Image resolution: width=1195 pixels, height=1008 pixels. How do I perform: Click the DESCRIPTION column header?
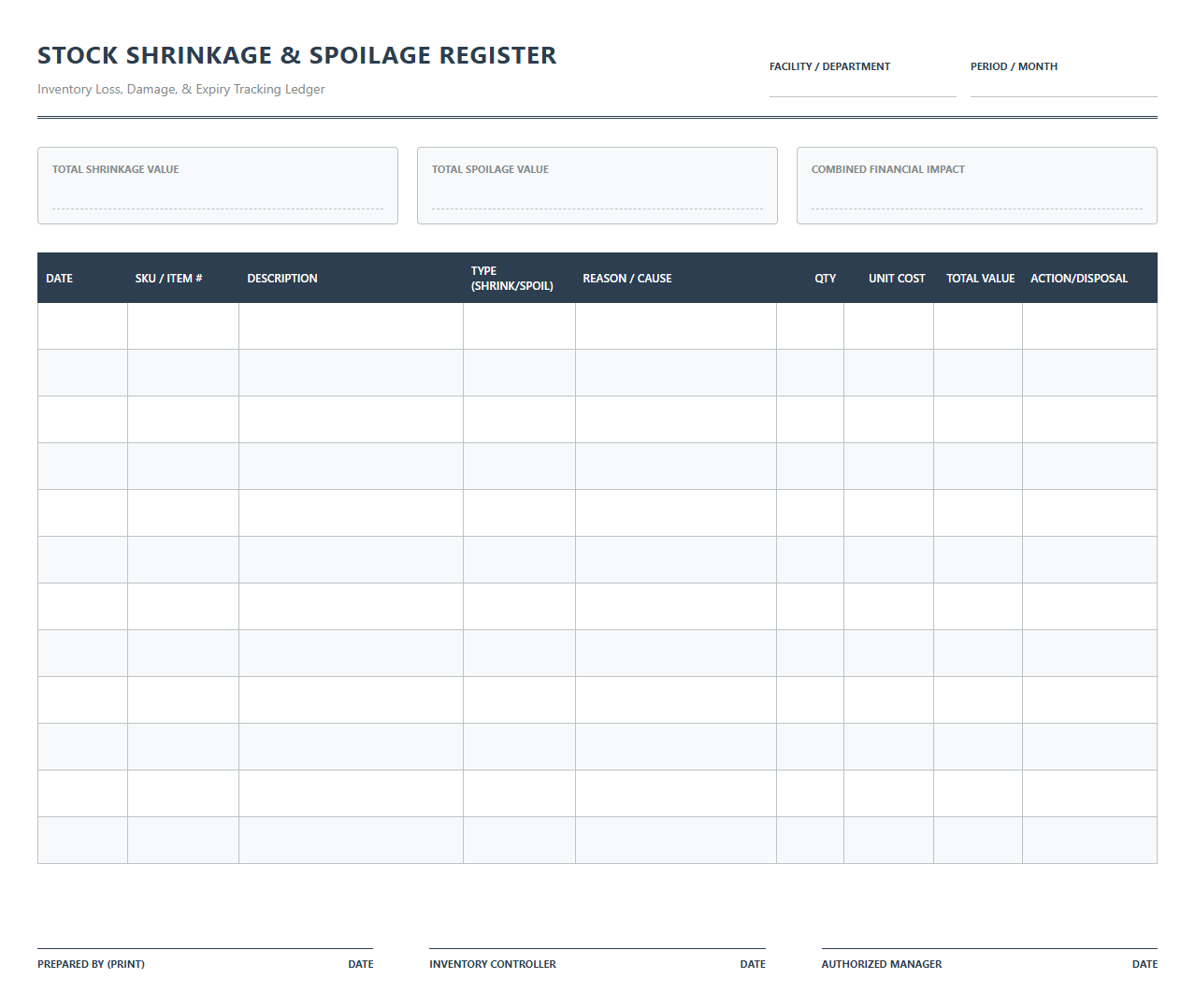coord(352,278)
